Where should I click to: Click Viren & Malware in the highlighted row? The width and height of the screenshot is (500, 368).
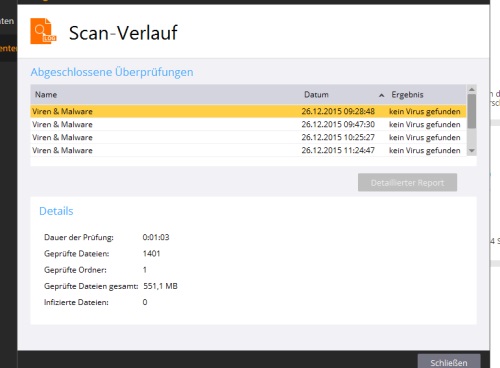click(62, 111)
